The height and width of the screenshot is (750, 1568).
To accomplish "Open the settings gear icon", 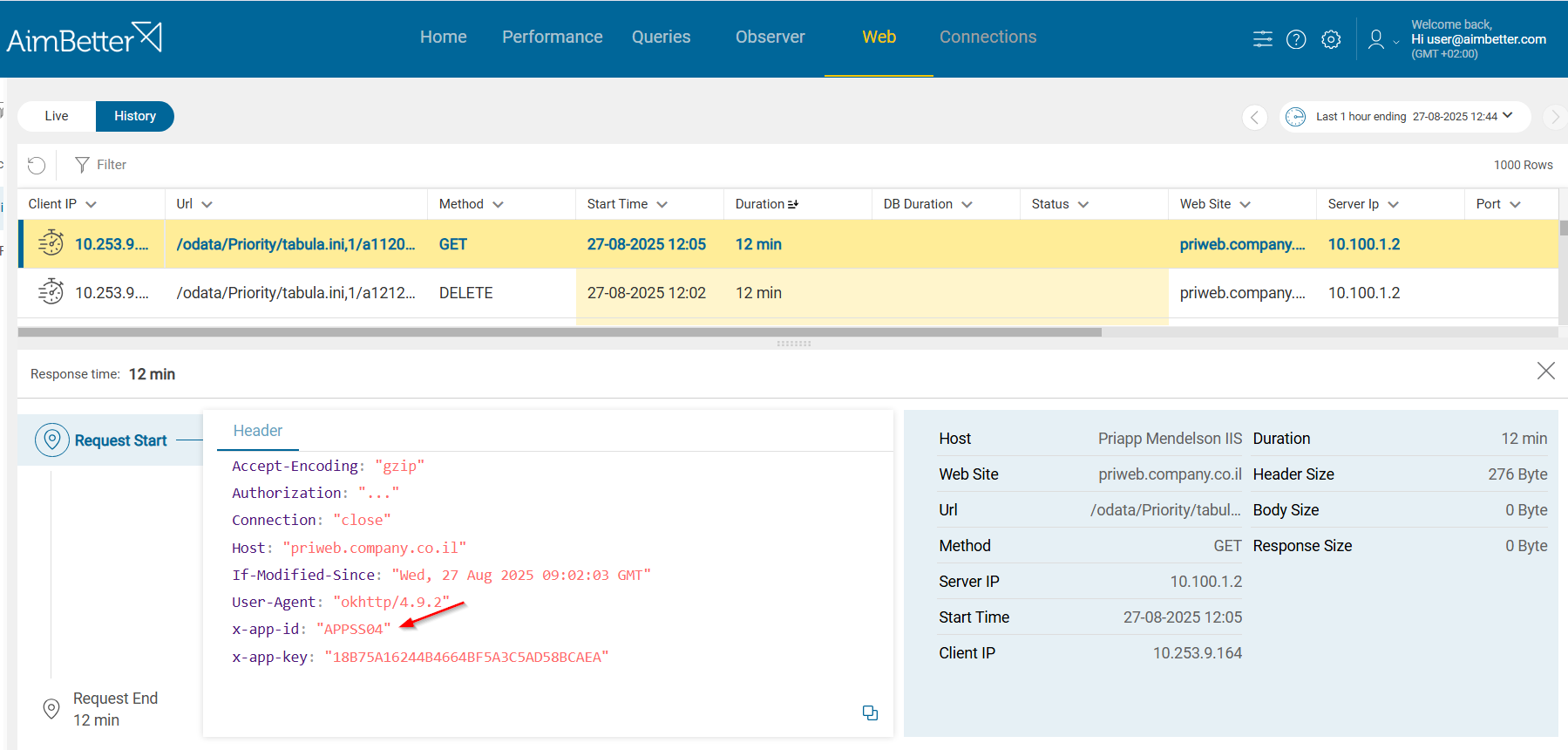I will 1331,39.
